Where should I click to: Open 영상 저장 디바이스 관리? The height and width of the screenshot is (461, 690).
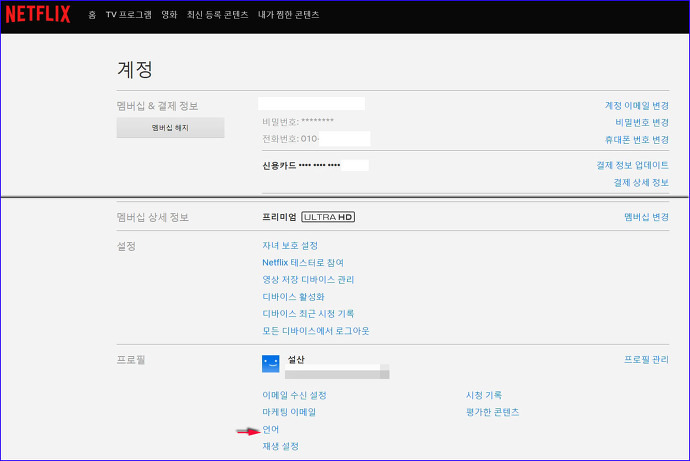[308, 279]
